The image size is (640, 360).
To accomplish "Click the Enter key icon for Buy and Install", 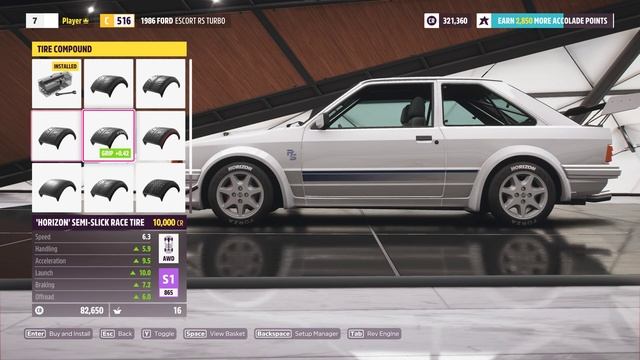I will coord(36,333).
